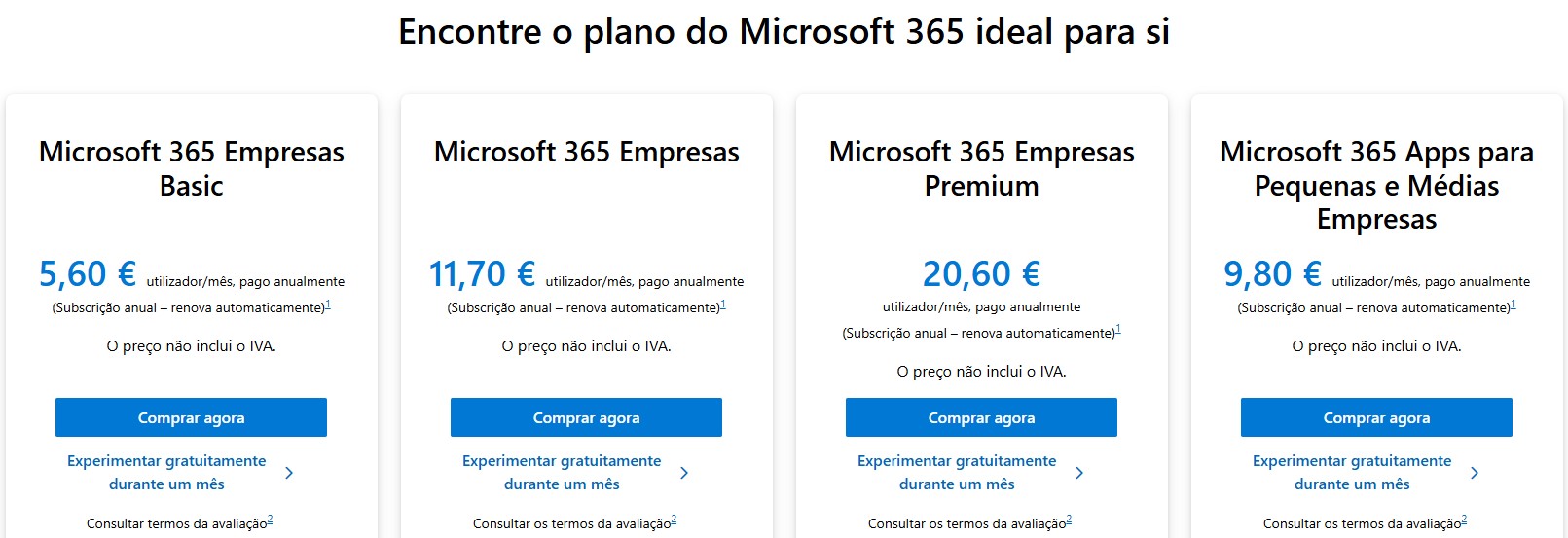The image size is (1568, 538).
Task: Open footnote 1 under the 9,80 € price
Action: (x=1513, y=305)
